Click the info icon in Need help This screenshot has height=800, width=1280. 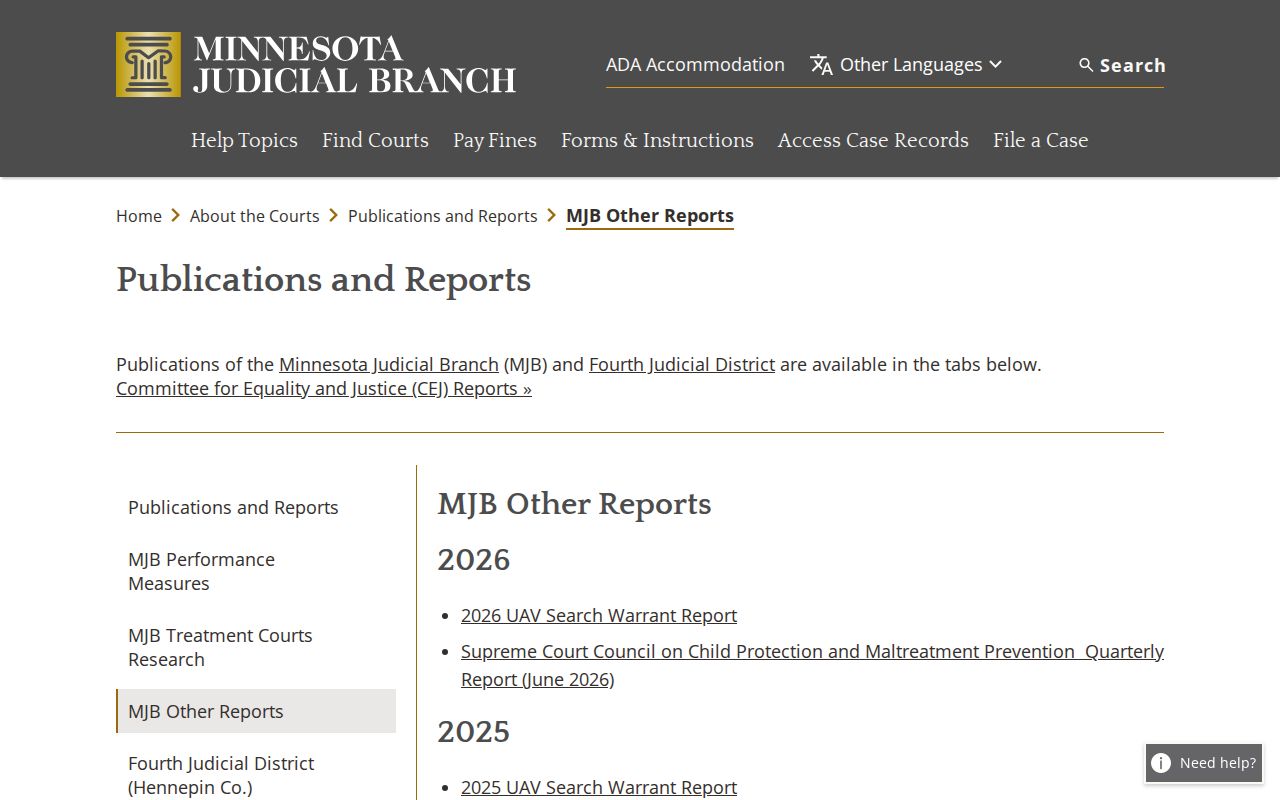tap(1161, 763)
